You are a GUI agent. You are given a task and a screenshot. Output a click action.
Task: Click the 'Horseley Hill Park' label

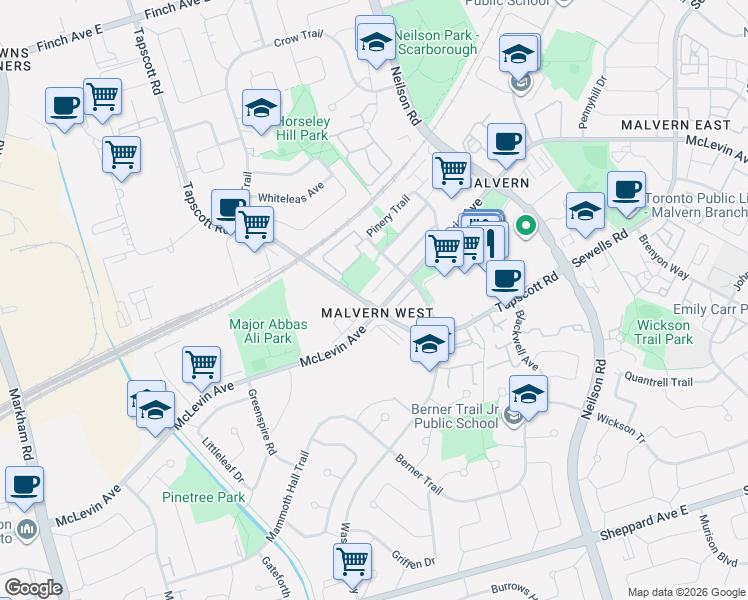[302, 128]
